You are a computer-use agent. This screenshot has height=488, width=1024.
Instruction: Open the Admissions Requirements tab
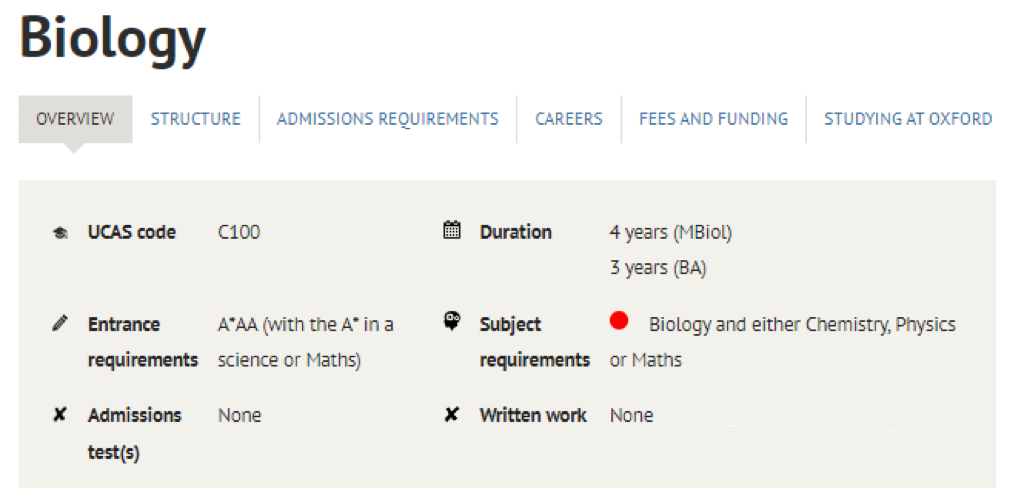tap(388, 119)
